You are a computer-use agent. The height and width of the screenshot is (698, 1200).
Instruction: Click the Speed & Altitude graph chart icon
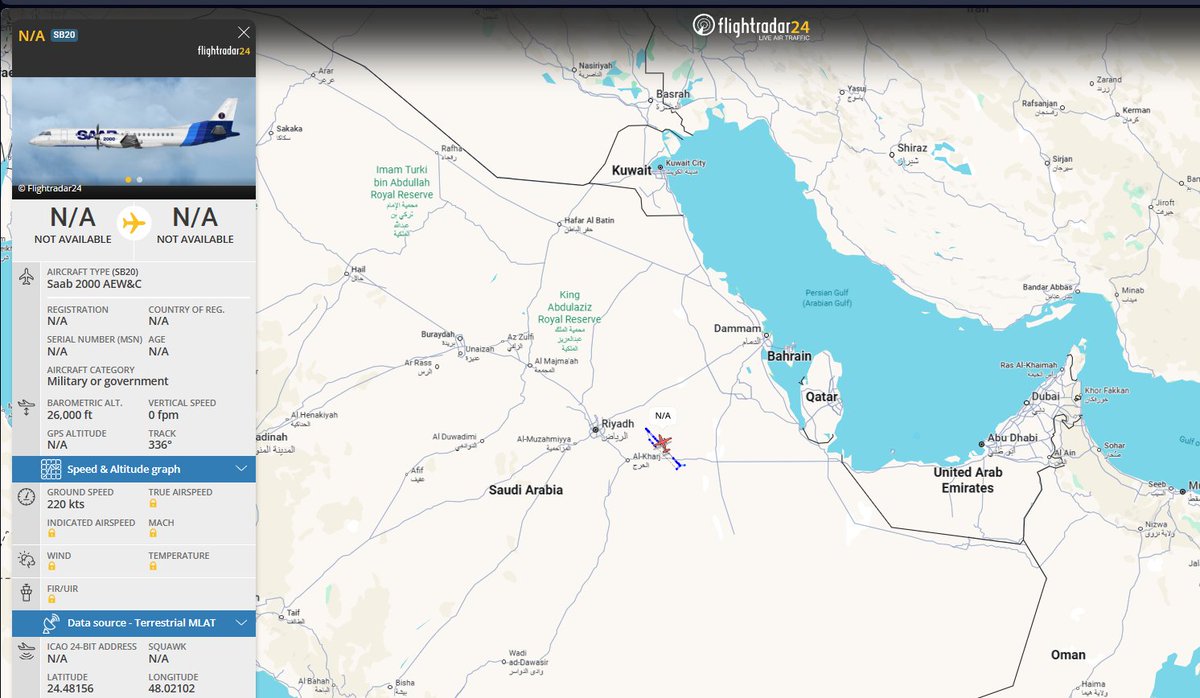coord(52,469)
